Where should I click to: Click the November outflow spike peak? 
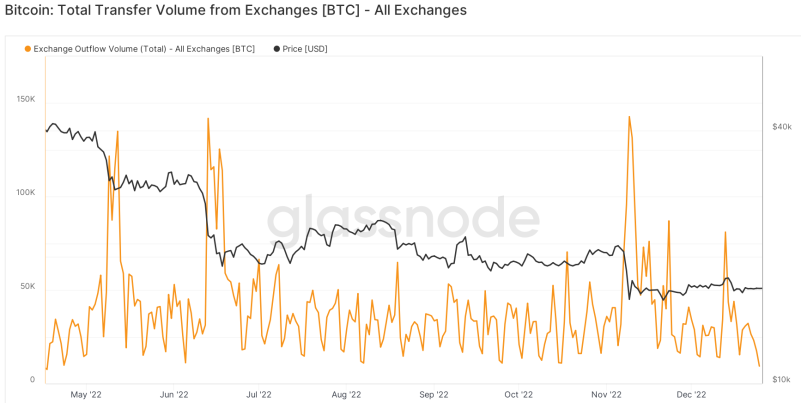tap(629, 116)
